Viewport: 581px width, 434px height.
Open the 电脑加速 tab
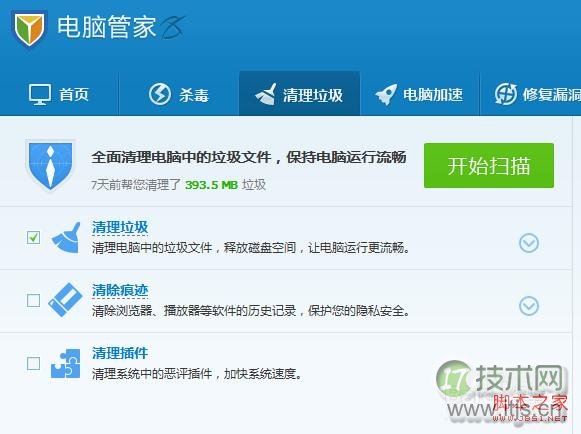[x=419, y=94]
